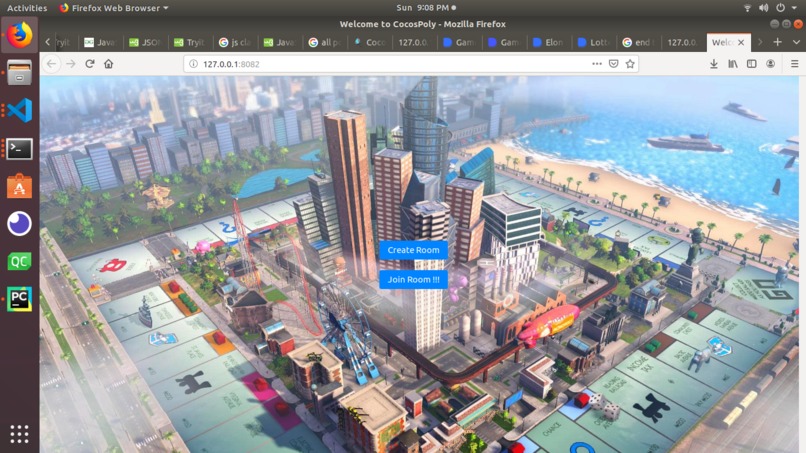The width and height of the screenshot is (806, 453).
Task: Click the Join Room !!! button
Action: tap(413, 280)
